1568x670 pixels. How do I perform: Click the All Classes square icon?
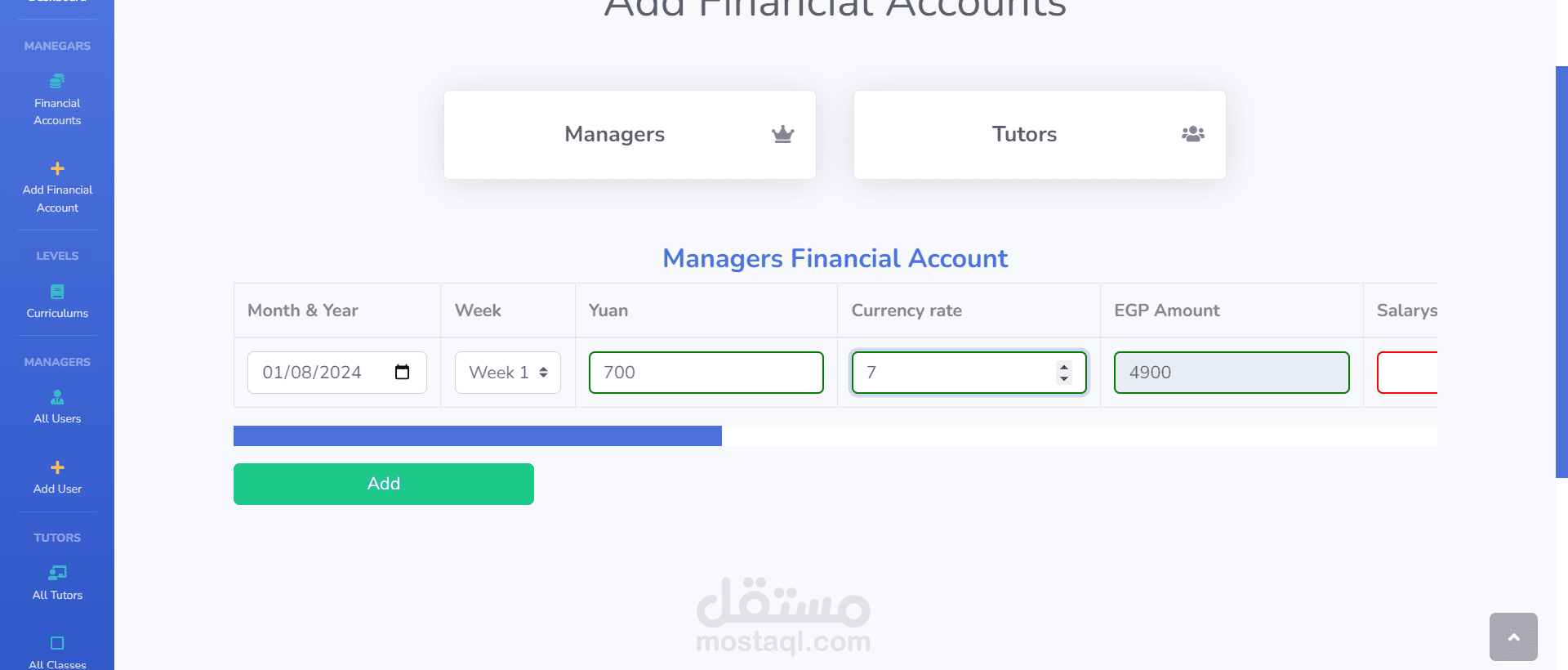(57, 643)
